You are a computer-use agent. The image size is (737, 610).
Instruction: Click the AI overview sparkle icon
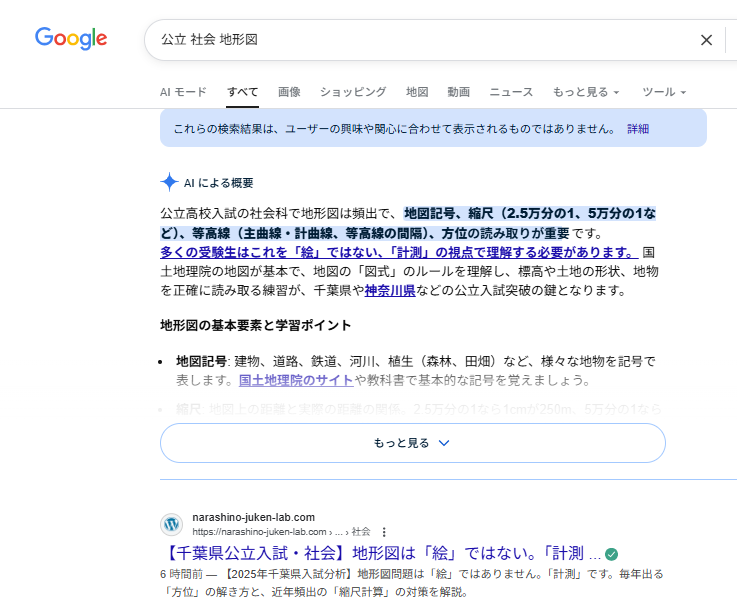click(x=169, y=182)
